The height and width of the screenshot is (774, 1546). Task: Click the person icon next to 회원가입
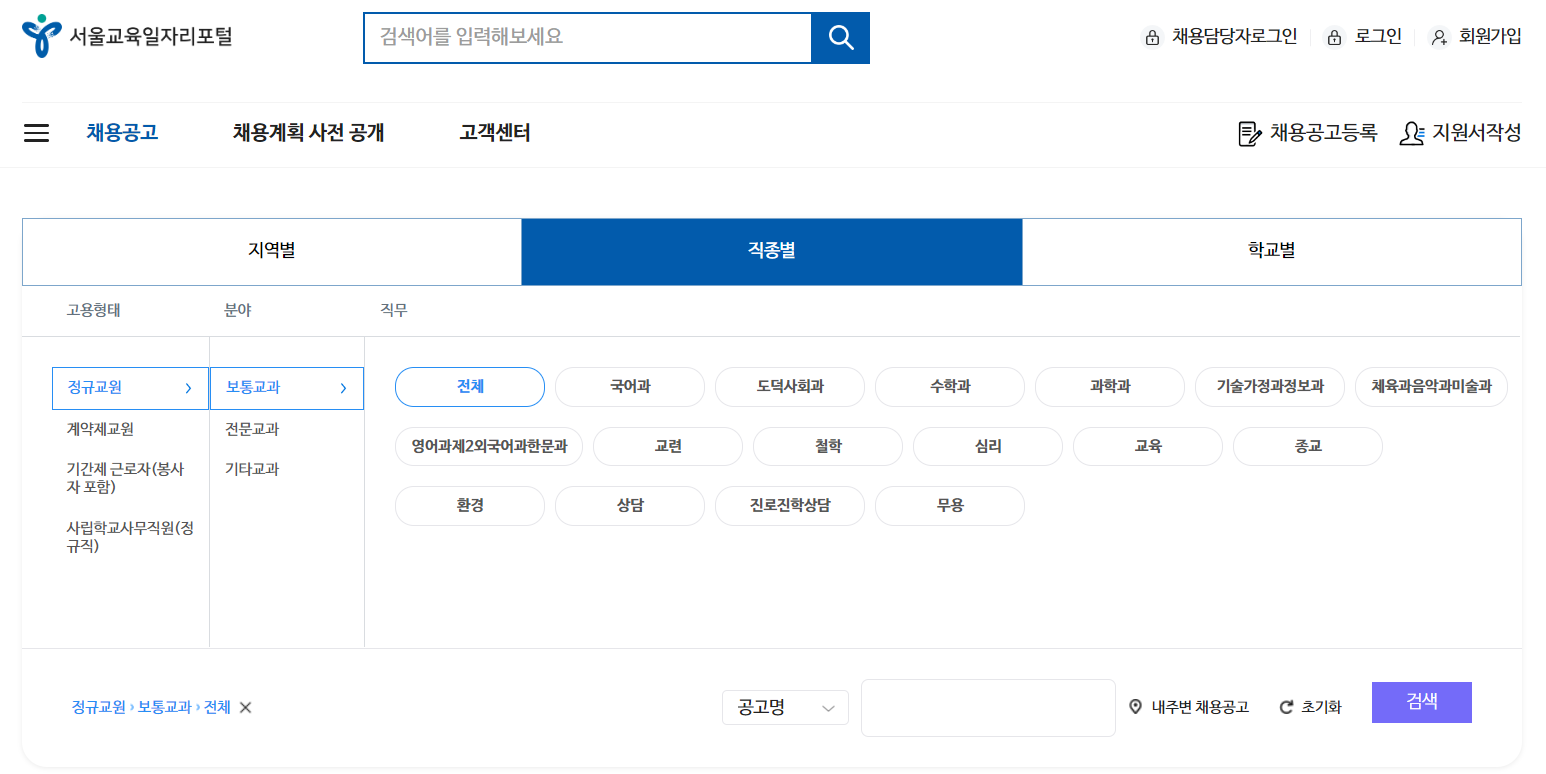1440,37
